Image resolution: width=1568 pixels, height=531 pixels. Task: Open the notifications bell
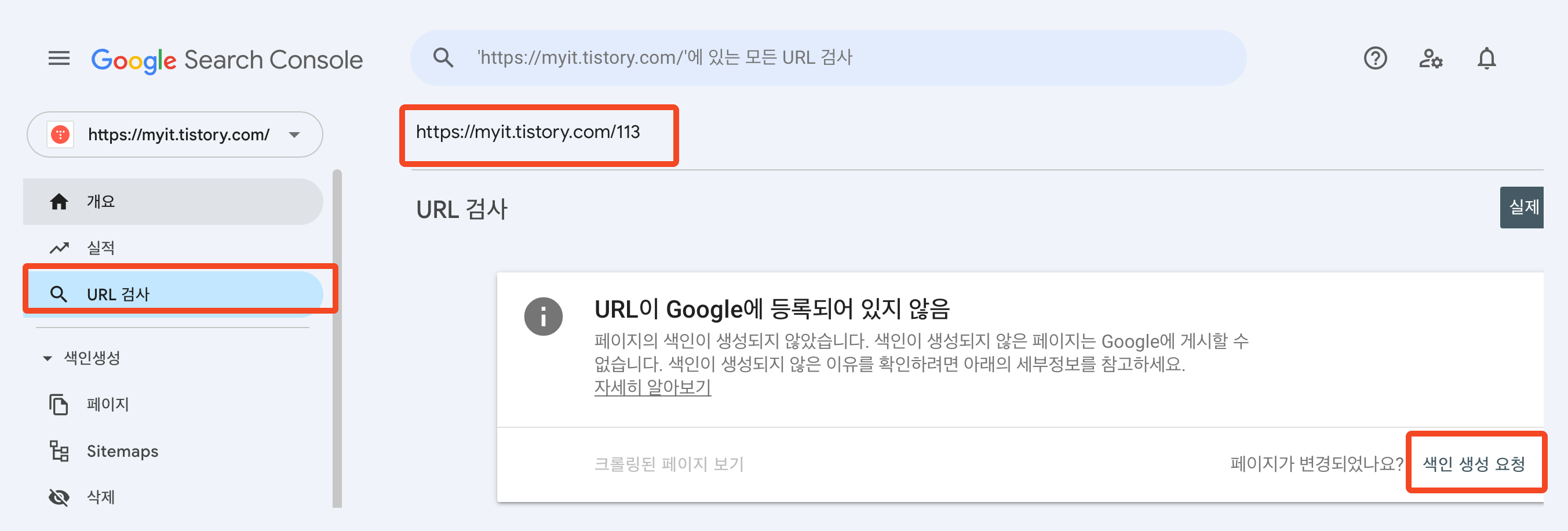coord(1486,59)
